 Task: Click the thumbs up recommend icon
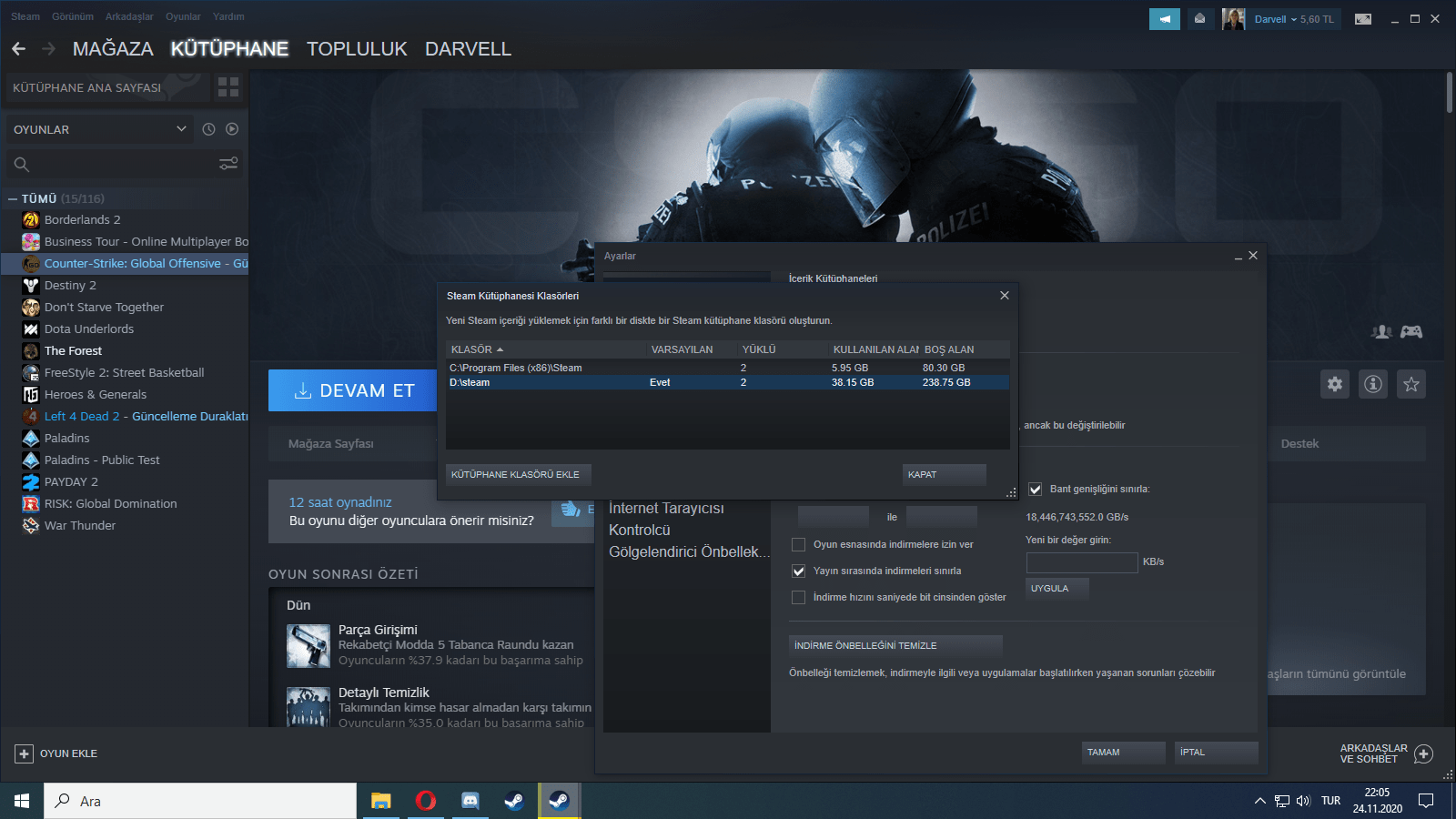click(x=571, y=510)
